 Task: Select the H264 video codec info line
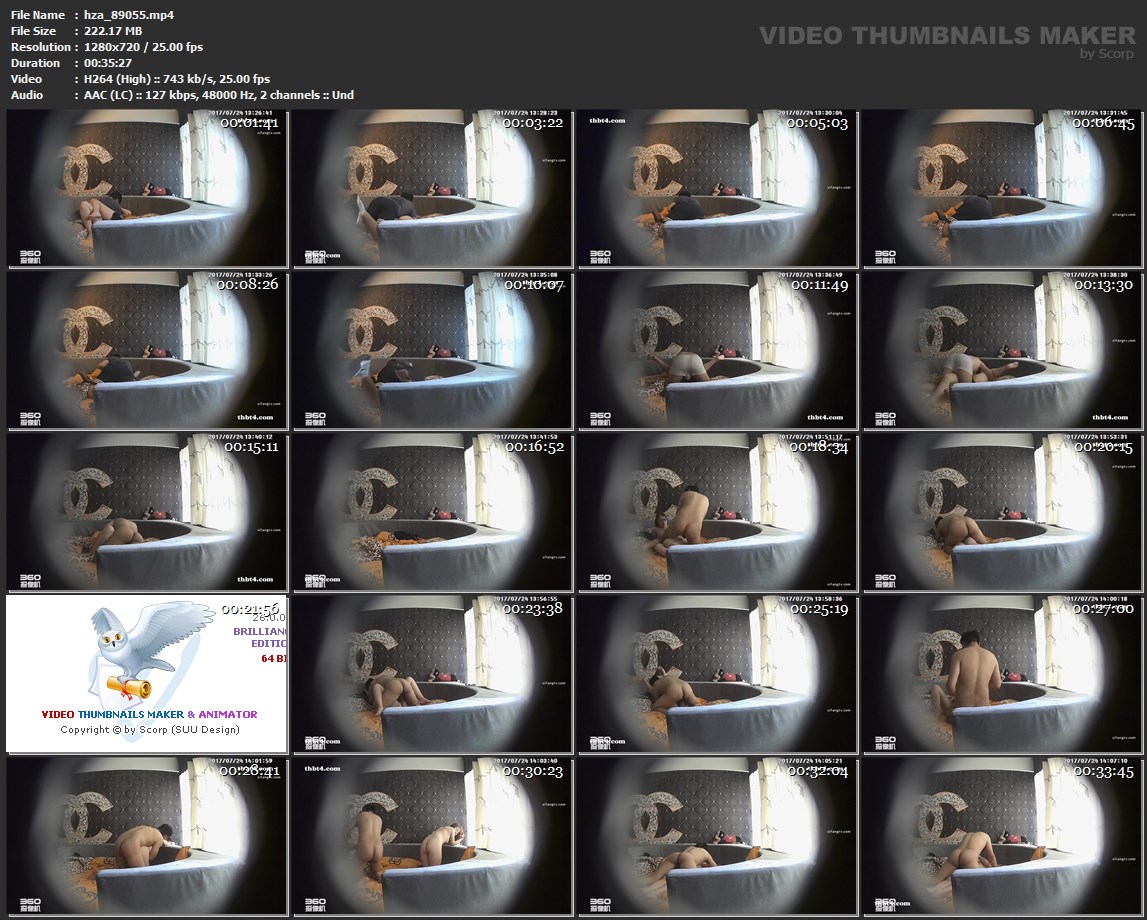[176, 79]
